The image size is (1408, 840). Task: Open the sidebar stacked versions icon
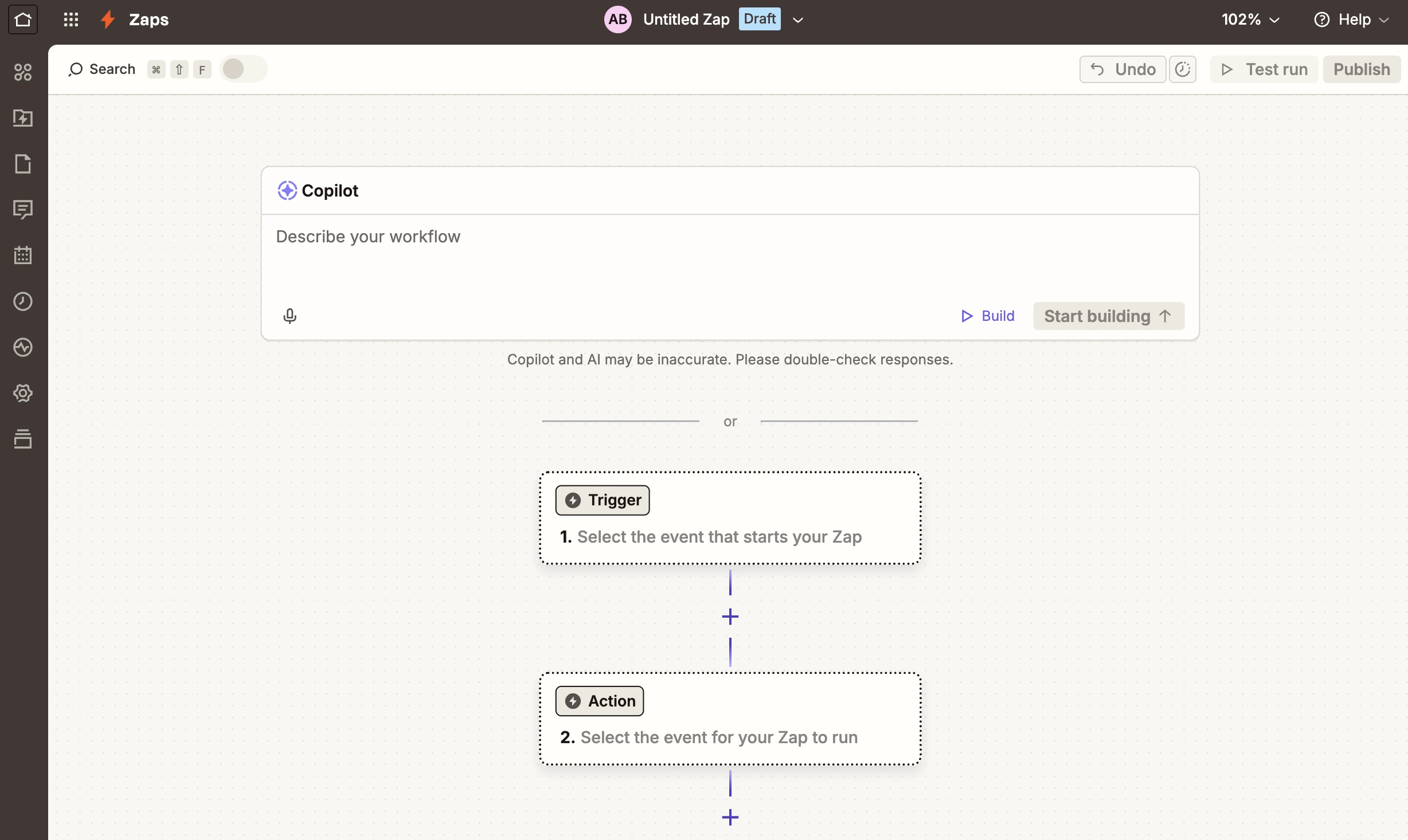click(x=23, y=439)
